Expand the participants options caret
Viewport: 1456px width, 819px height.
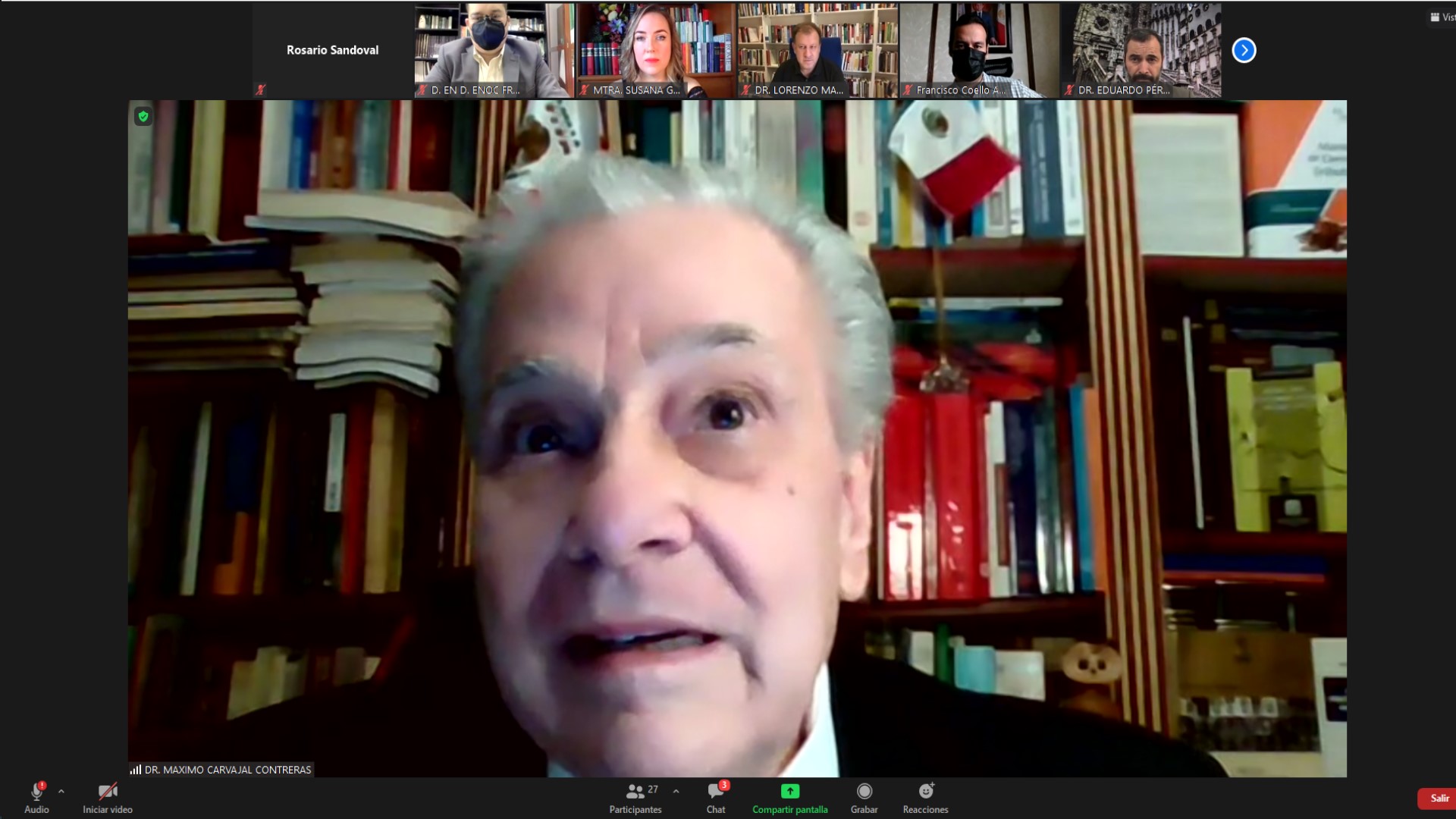[x=676, y=791]
